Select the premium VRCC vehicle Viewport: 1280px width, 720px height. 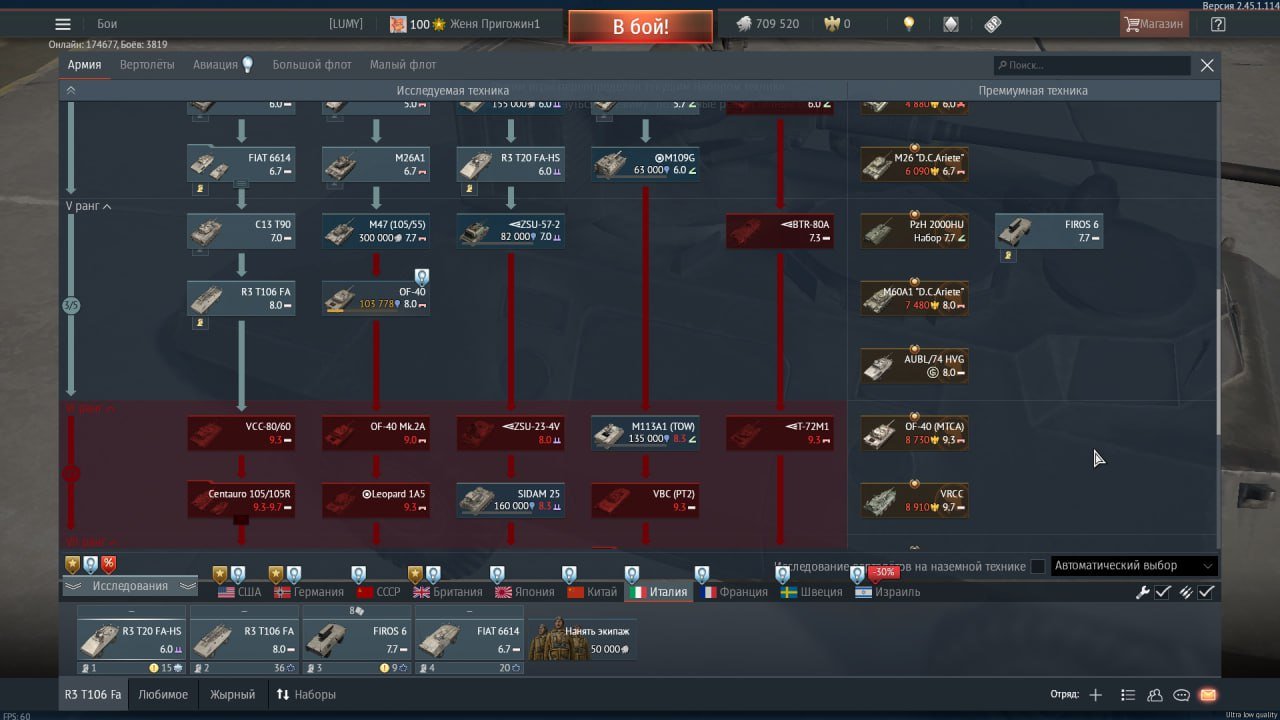coord(914,500)
